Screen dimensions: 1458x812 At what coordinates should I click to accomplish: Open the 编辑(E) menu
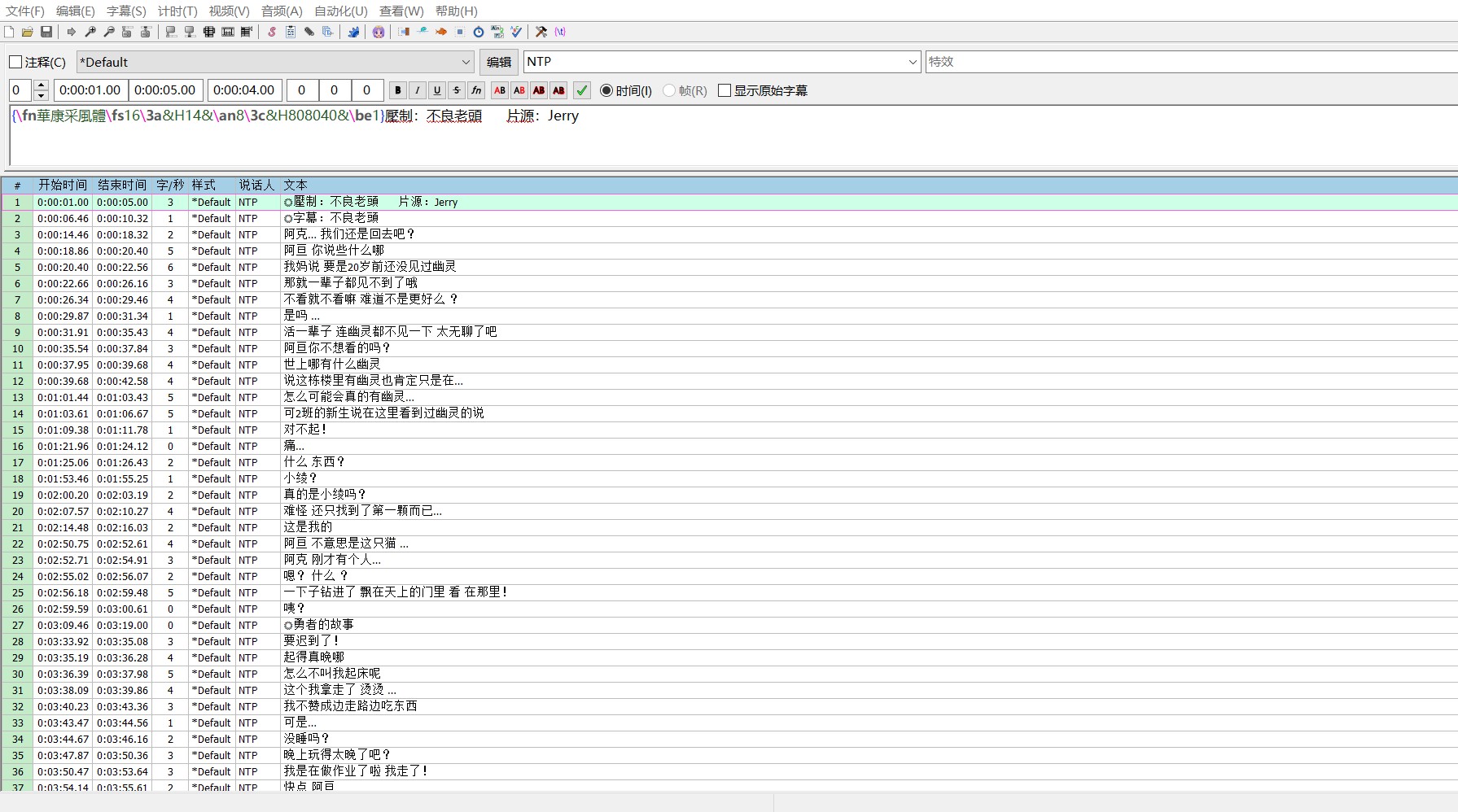click(76, 11)
